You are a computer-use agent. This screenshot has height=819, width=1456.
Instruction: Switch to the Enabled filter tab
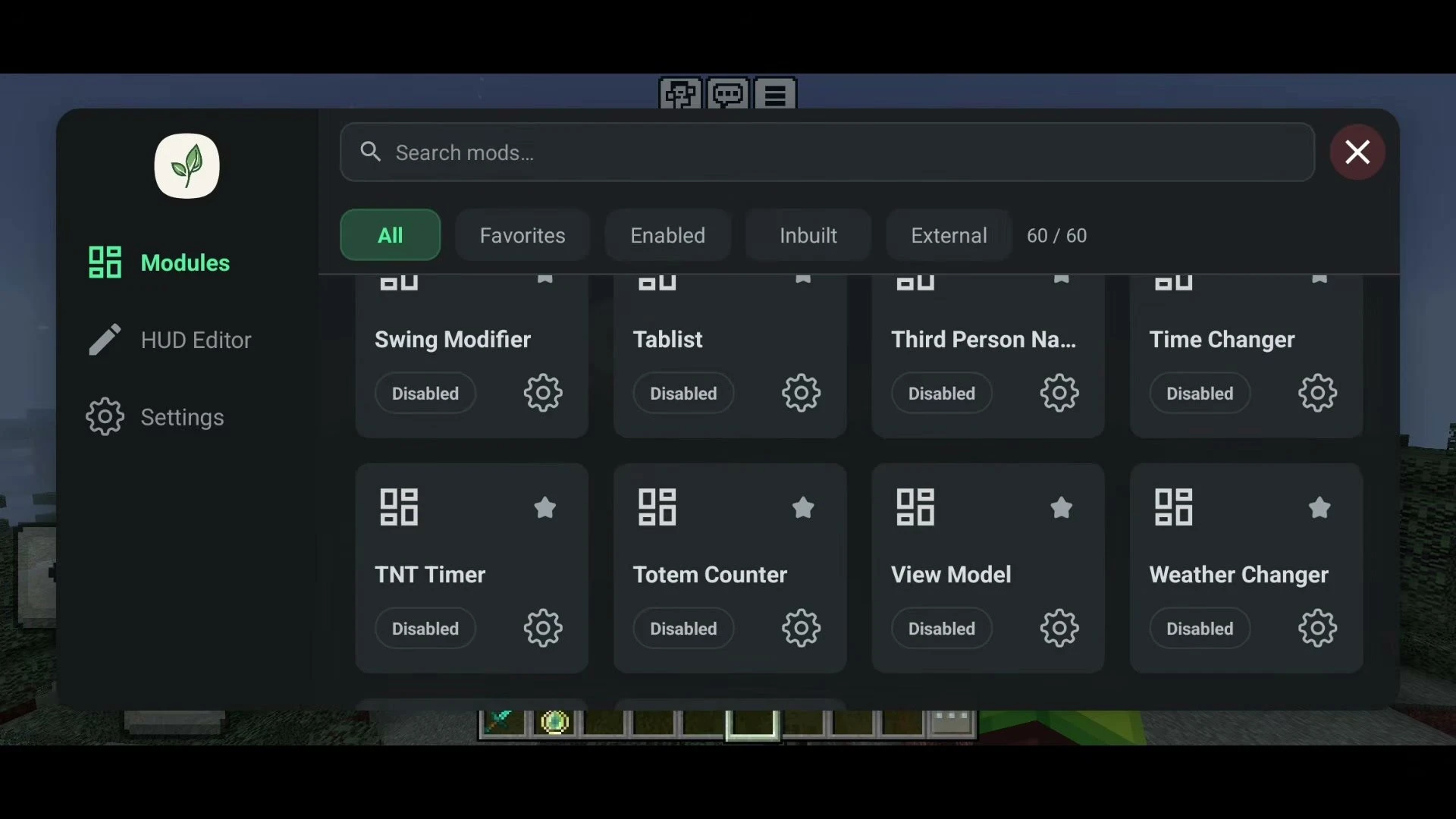668,235
